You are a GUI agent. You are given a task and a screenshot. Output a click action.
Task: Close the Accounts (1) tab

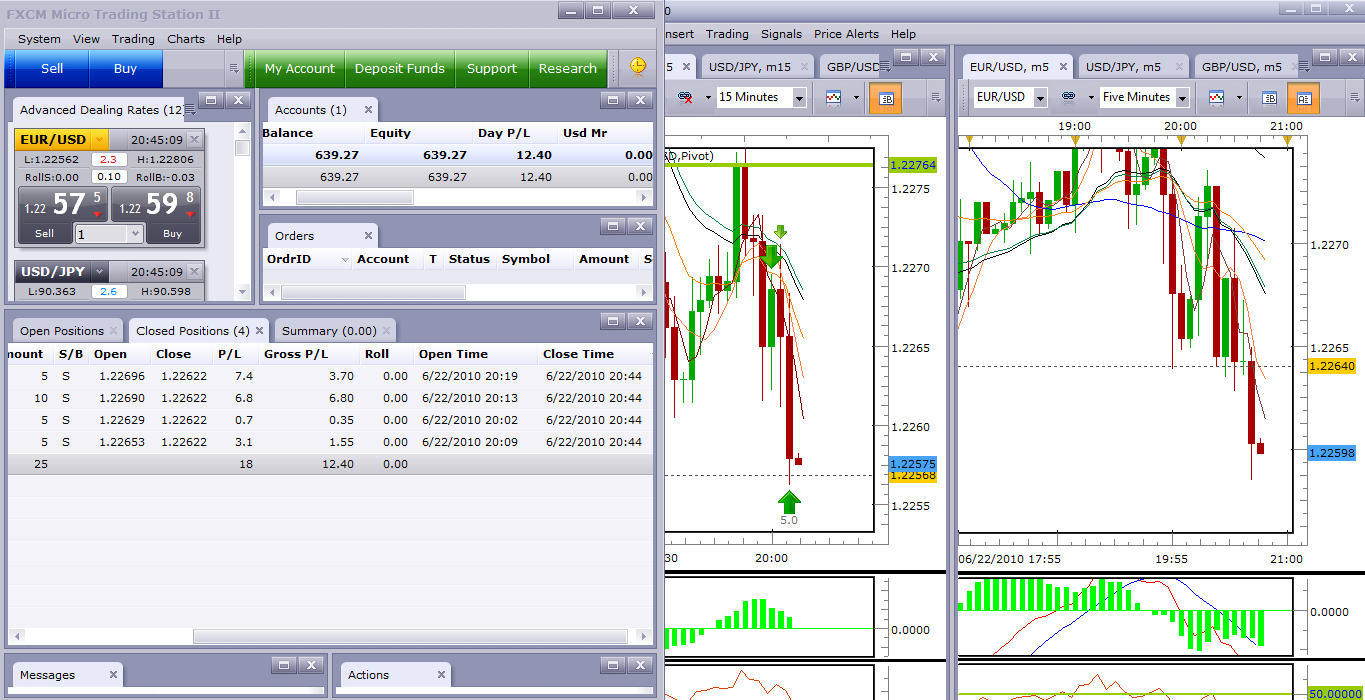point(368,110)
